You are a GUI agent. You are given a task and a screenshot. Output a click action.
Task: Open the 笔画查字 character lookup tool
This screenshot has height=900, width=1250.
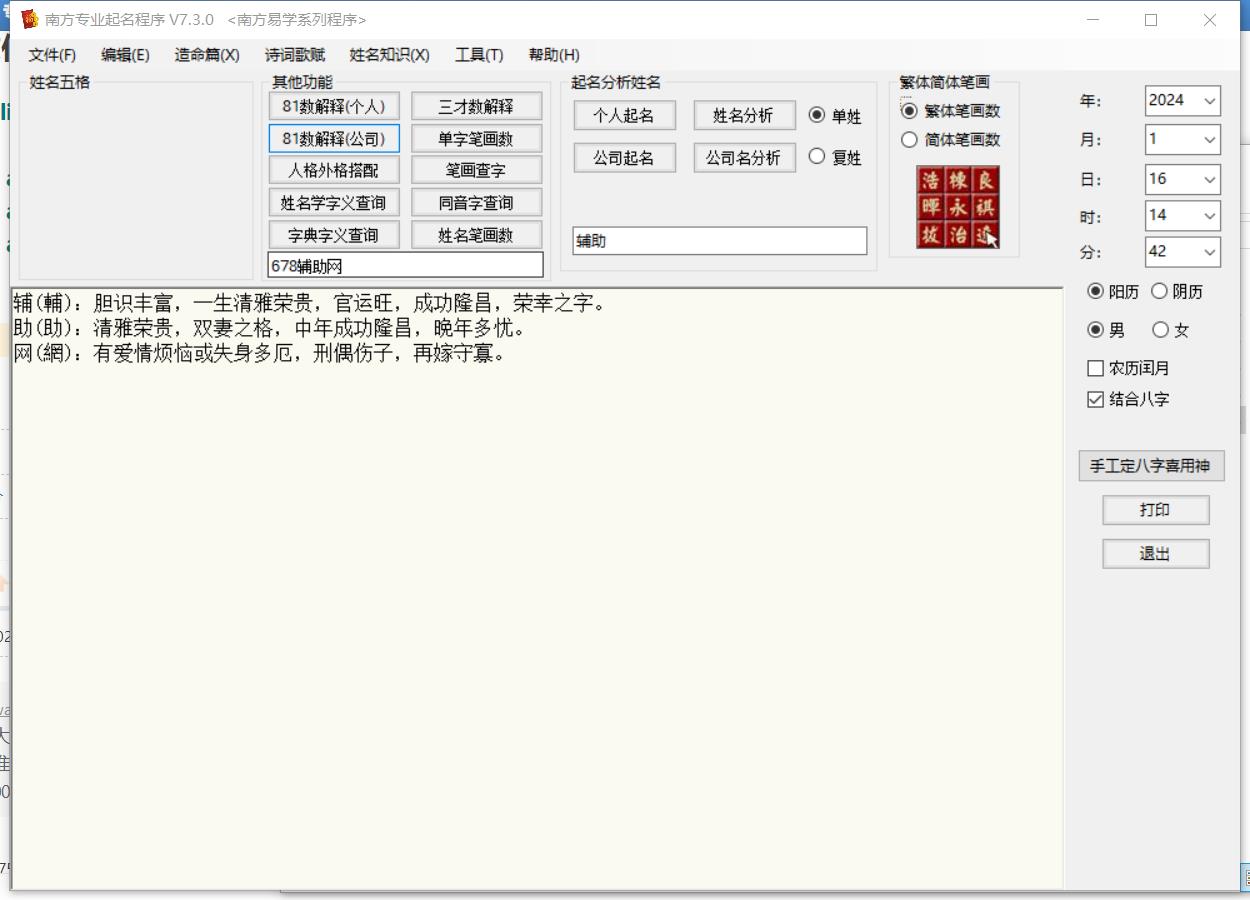tap(478, 170)
